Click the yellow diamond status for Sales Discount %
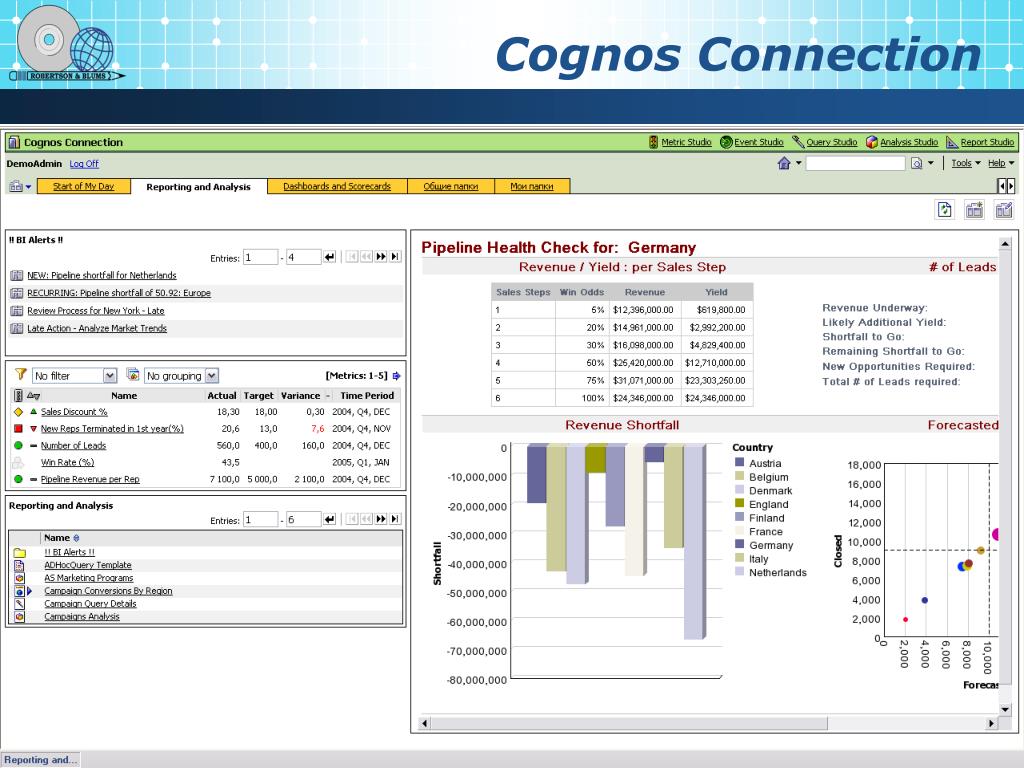Image resolution: width=1024 pixels, height=768 pixels. (x=18, y=412)
